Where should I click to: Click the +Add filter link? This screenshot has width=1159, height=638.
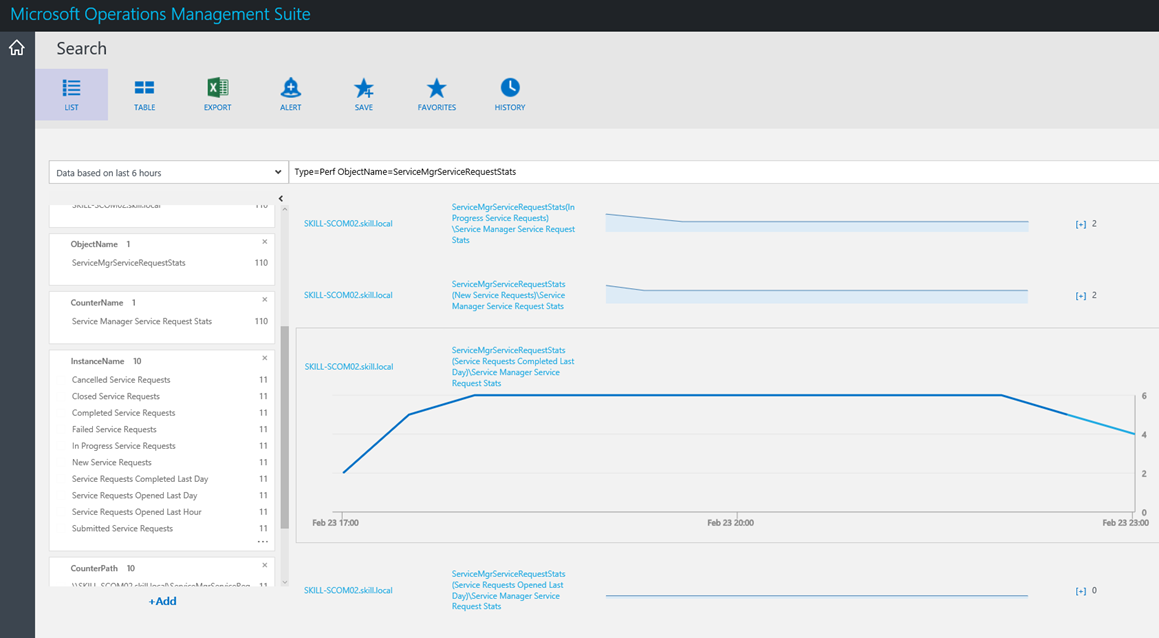163,601
